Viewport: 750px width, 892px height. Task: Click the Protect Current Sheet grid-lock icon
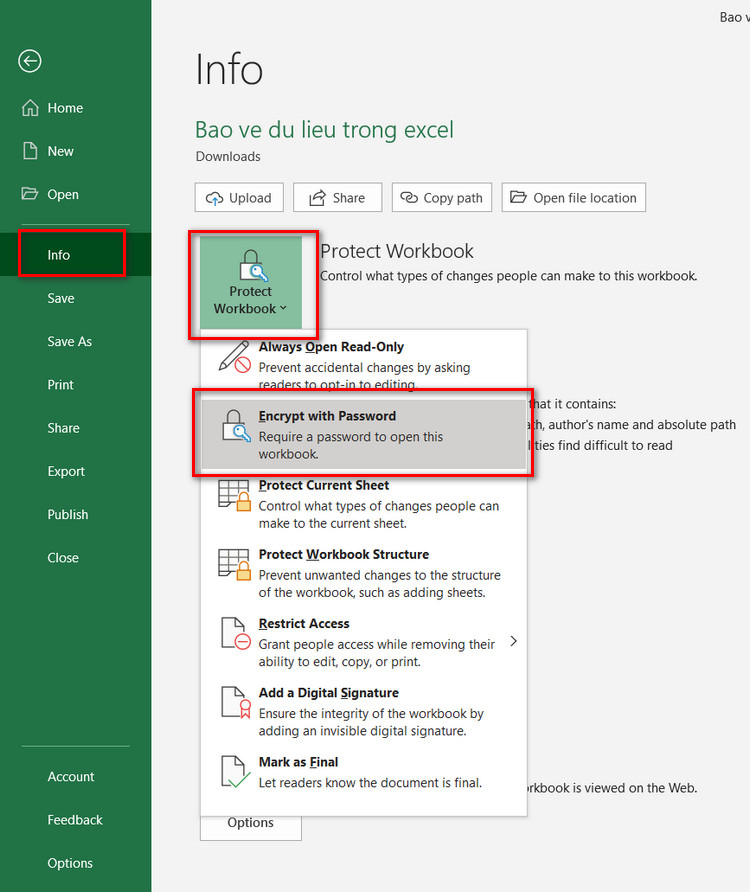click(x=234, y=495)
